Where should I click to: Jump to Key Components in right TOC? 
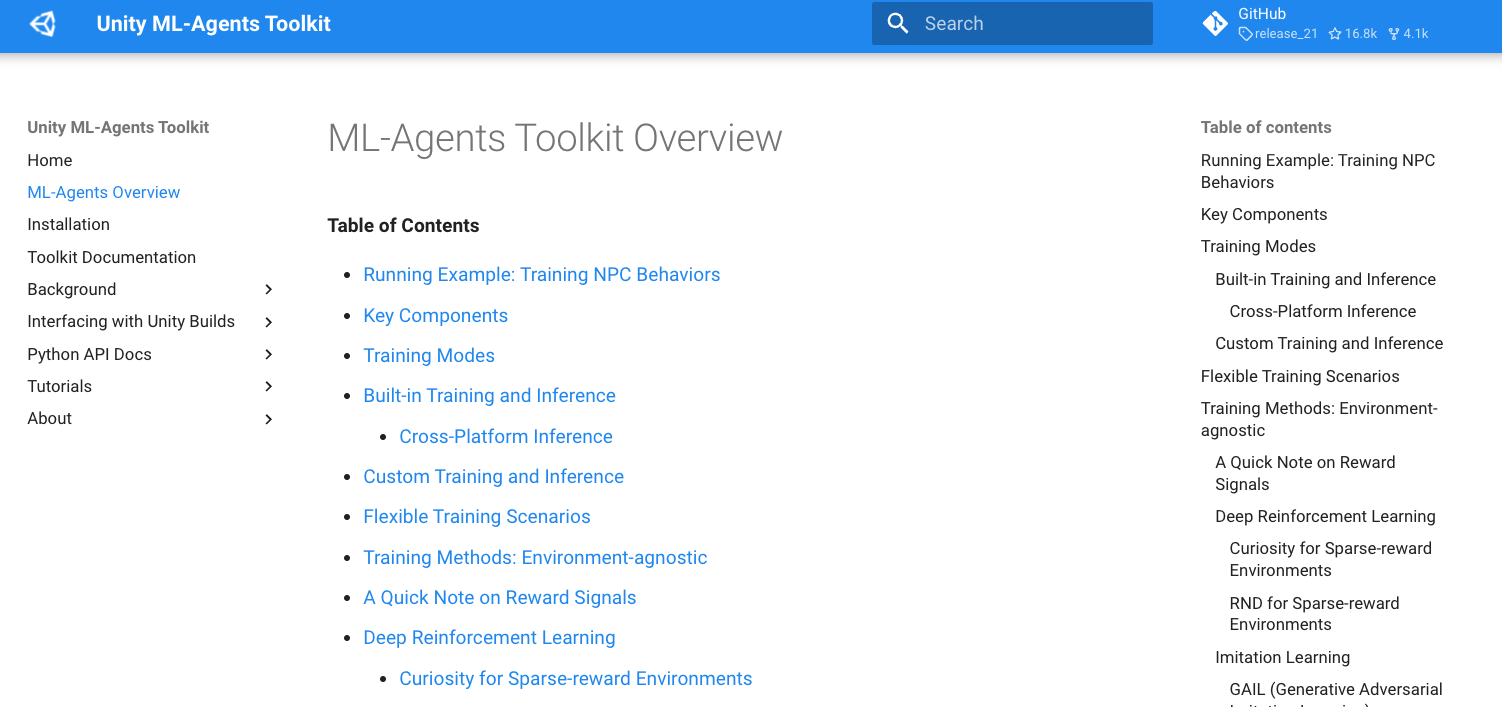[x=1264, y=214]
